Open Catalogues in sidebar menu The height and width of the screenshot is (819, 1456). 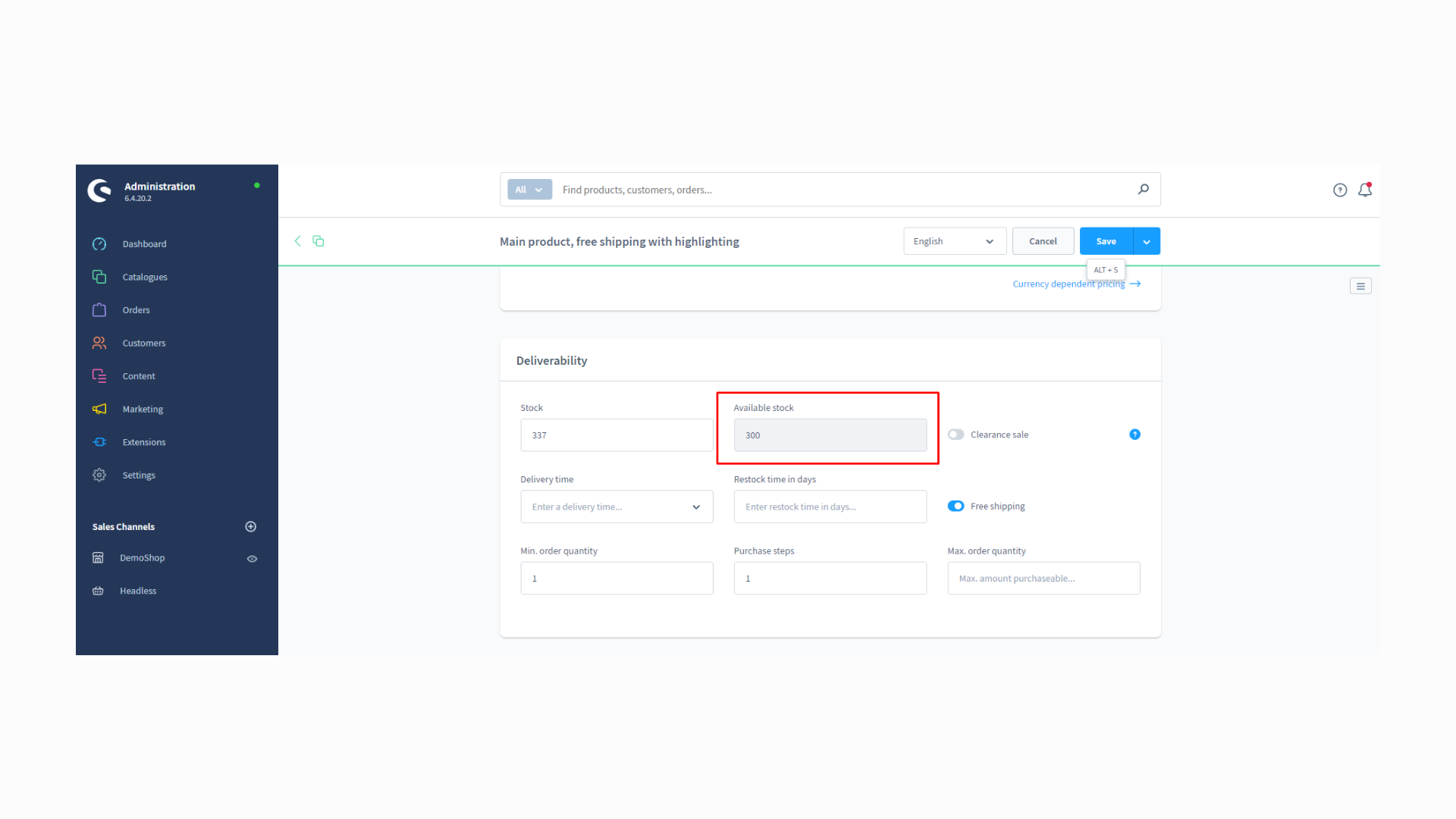[x=145, y=278]
